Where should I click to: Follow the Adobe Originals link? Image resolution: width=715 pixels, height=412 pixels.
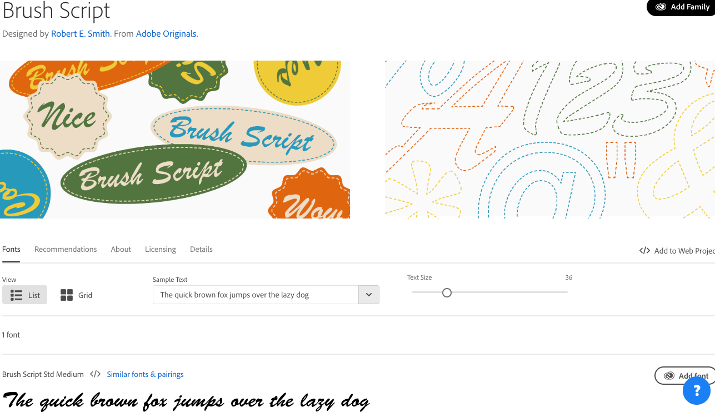click(x=166, y=34)
